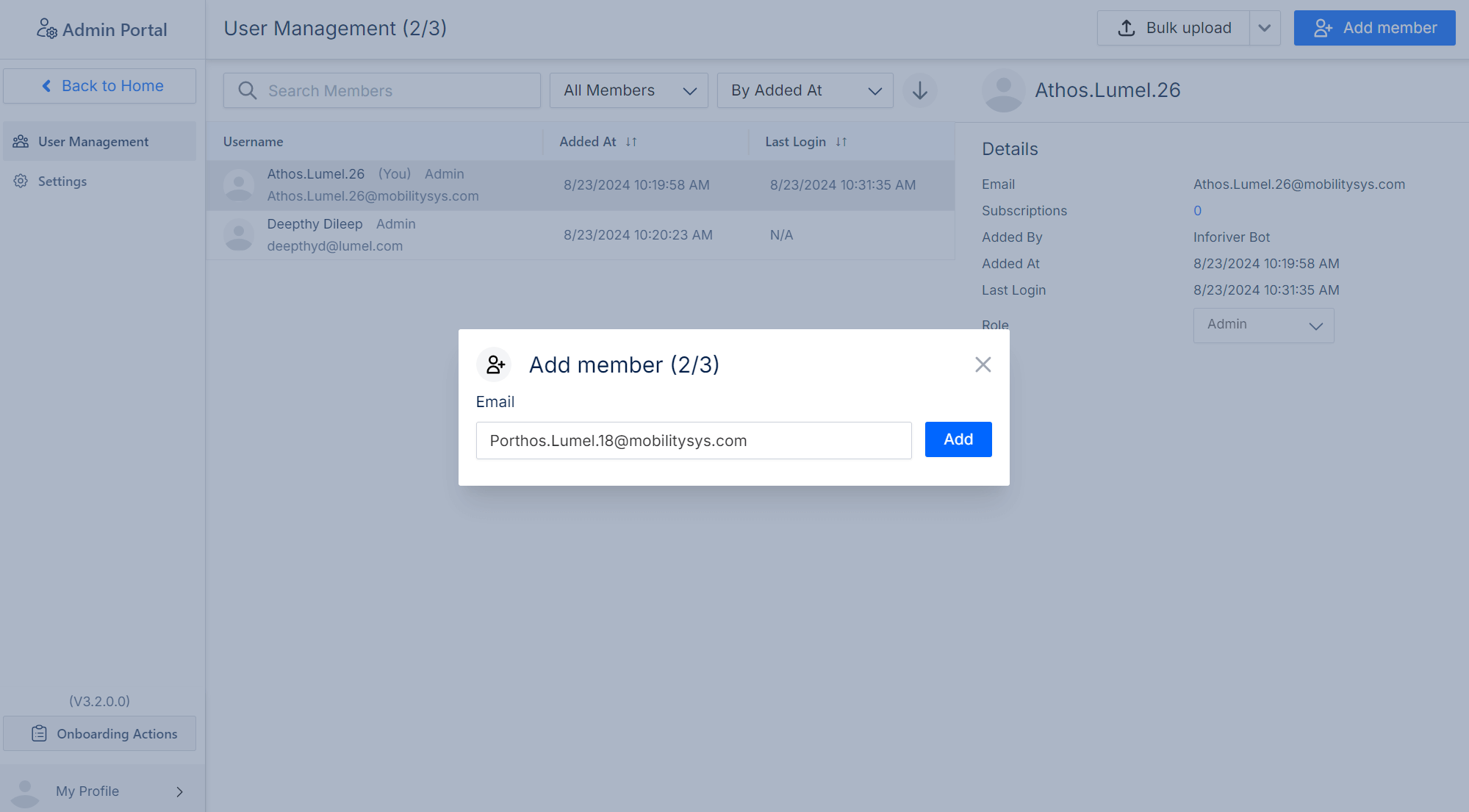The image size is (1469, 812).
Task: Click version label (V3.2.0.0)
Action: (x=99, y=701)
